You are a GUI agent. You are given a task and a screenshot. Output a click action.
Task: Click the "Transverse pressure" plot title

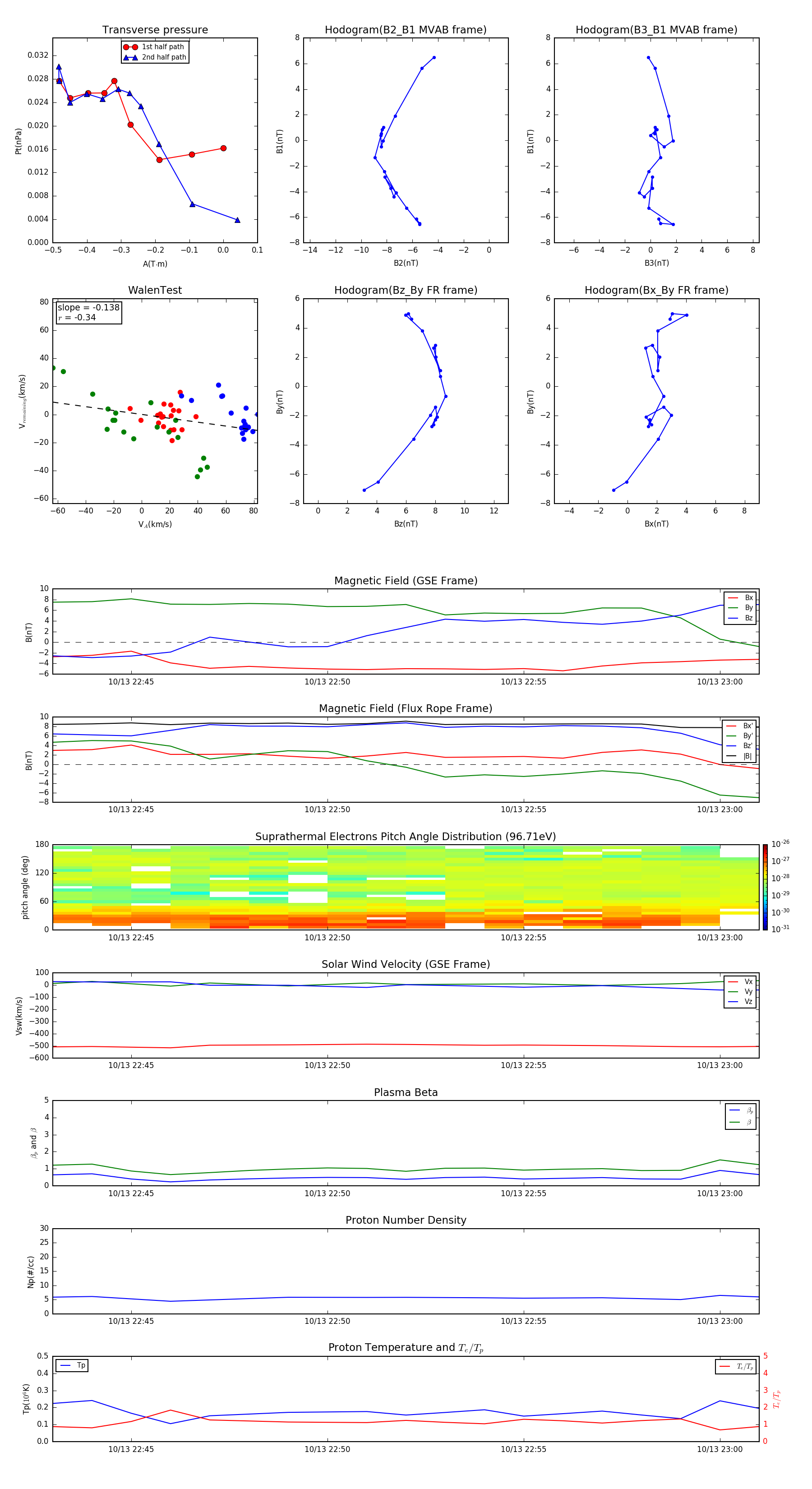[x=155, y=30]
